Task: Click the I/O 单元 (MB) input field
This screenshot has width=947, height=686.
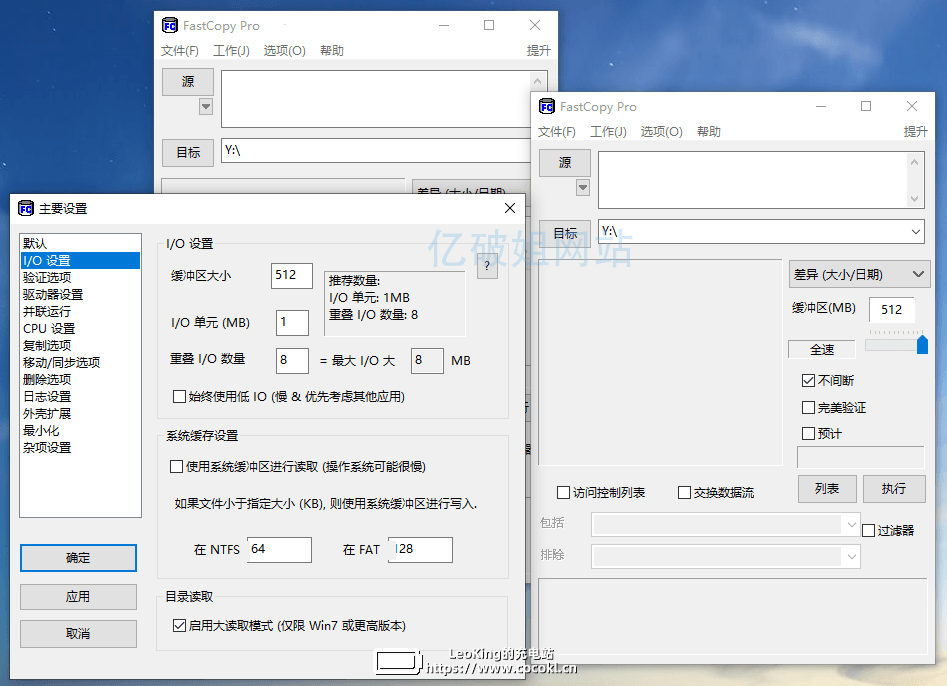Action: click(x=292, y=322)
